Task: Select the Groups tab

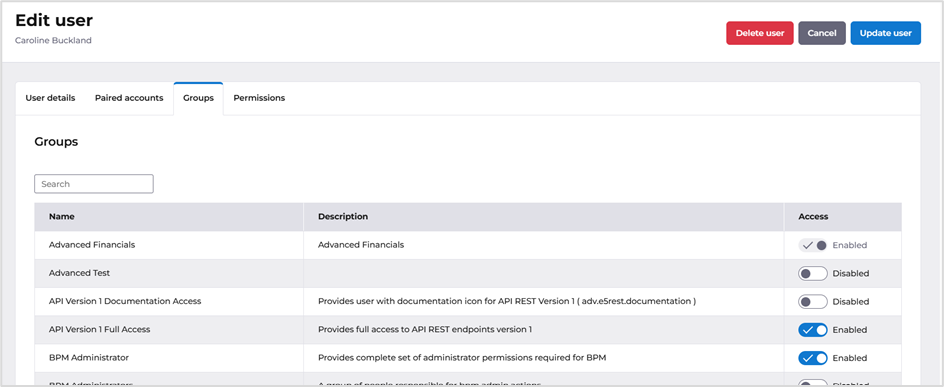Action: [199, 98]
